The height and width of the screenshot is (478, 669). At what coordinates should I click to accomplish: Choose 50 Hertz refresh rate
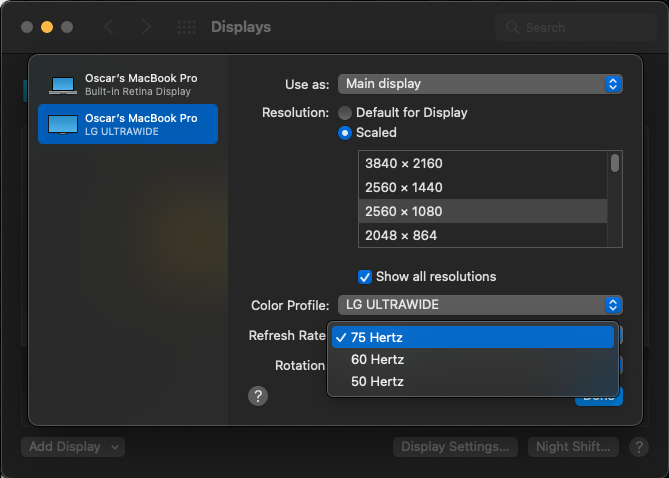(x=377, y=381)
